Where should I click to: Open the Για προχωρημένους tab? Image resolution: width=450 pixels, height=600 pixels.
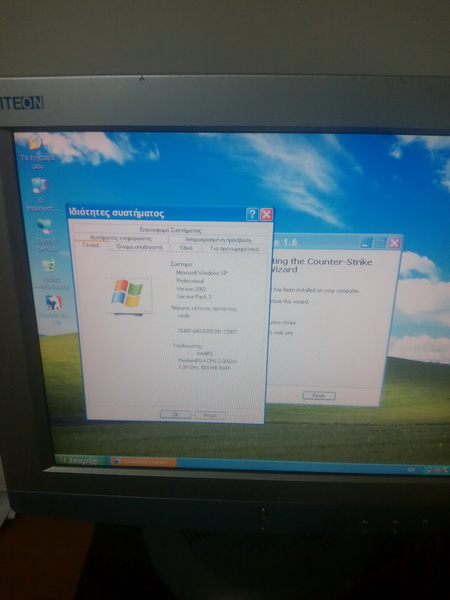click(x=235, y=249)
